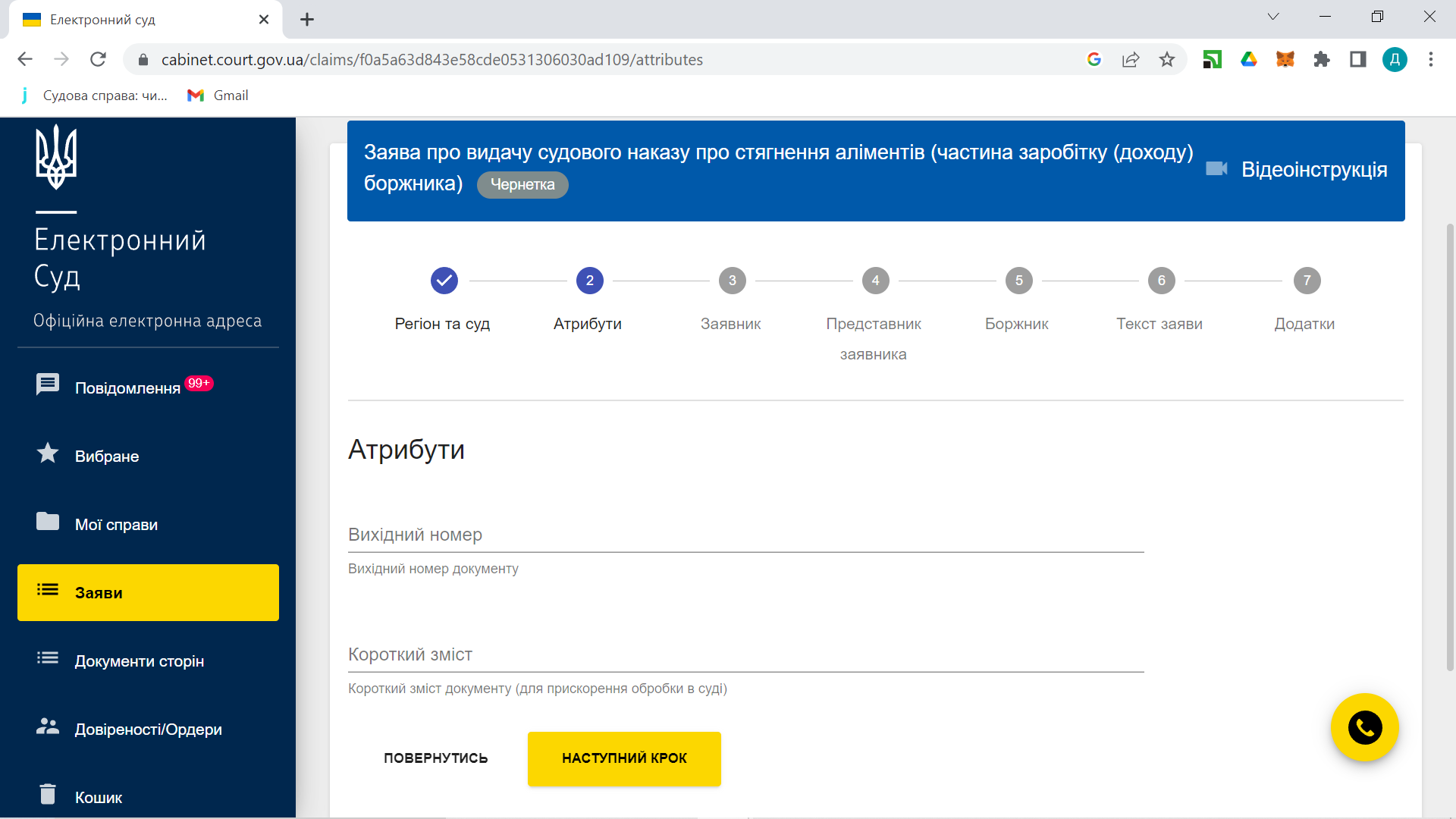Screen dimensions: 1456x819
Task: Open Кошик trash in sidebar
Action: click(x=98, y=797)
